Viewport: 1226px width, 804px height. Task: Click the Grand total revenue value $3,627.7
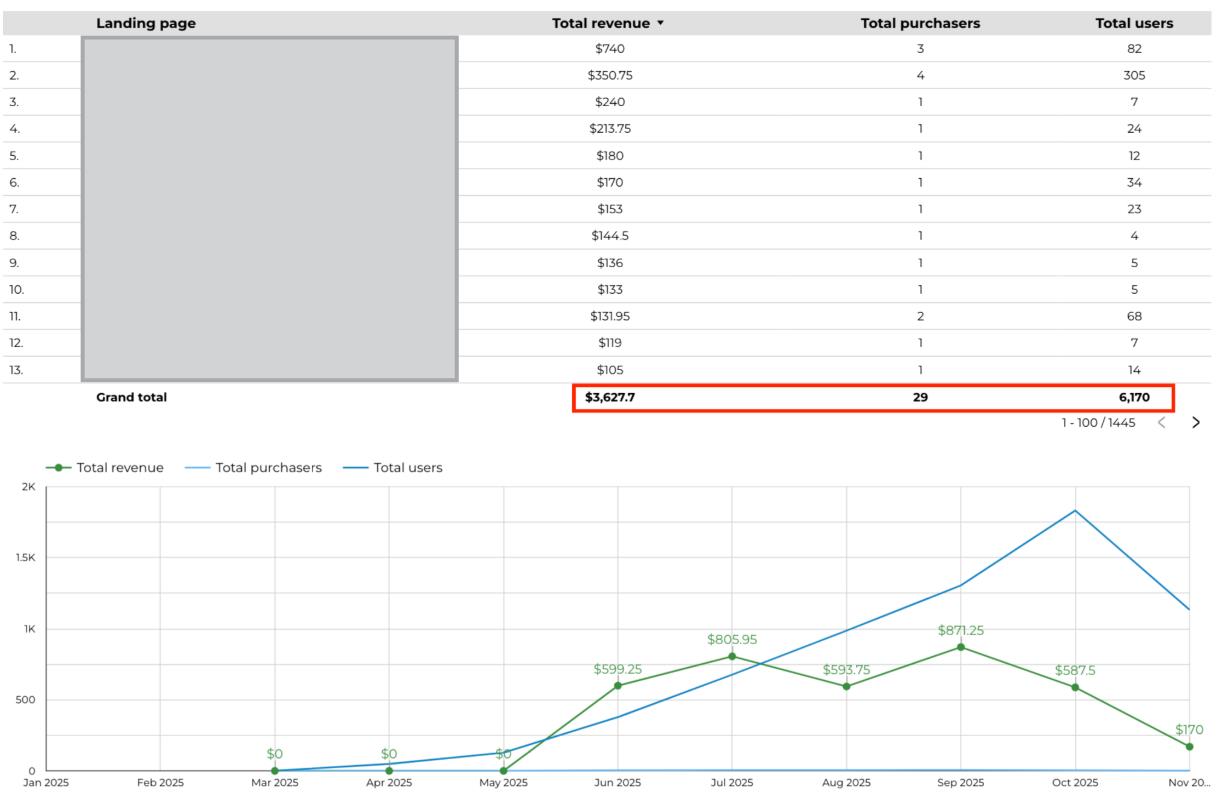tap(610, 397)
